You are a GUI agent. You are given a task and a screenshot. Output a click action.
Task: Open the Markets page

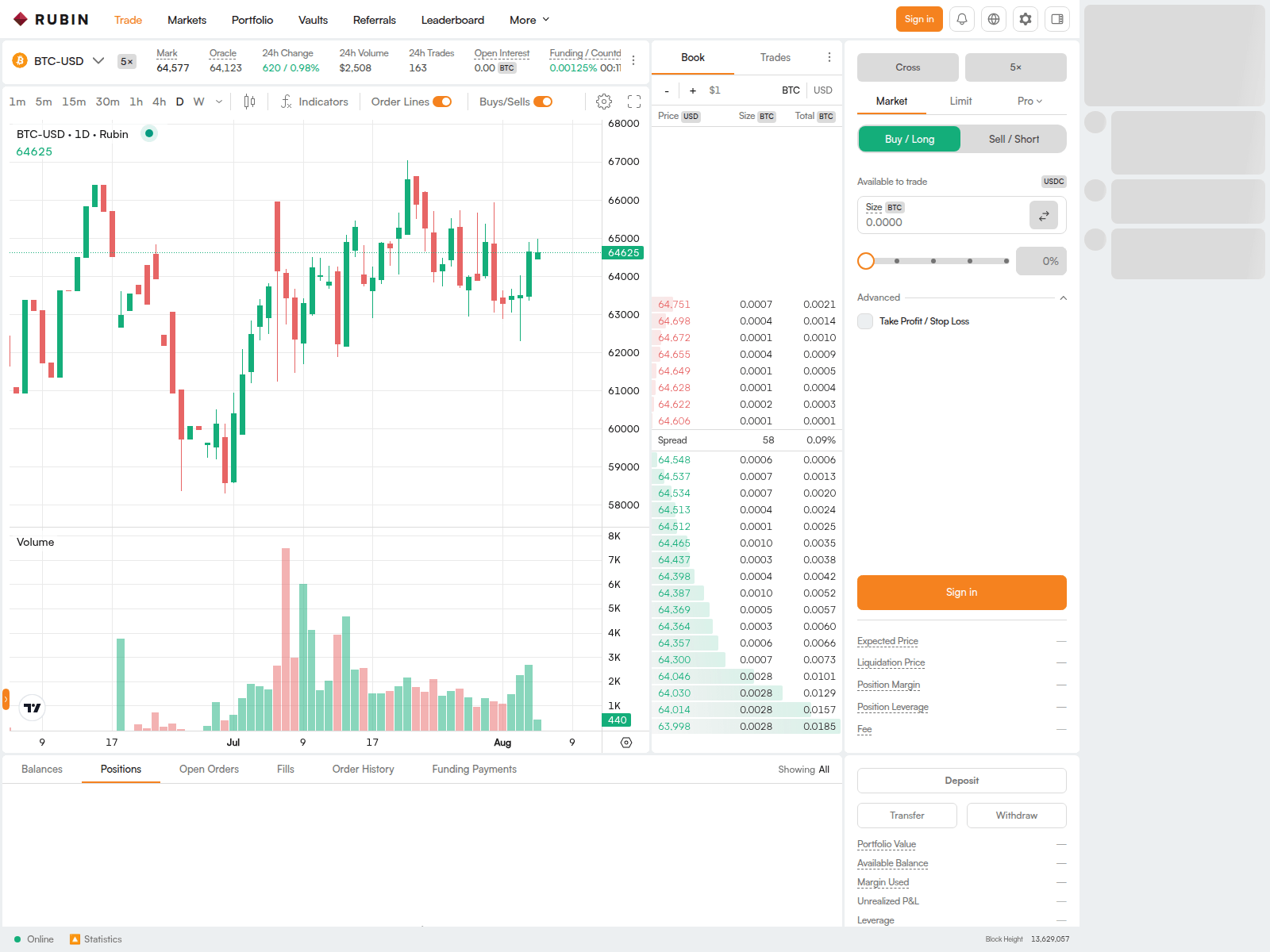[x=187, y=20]
